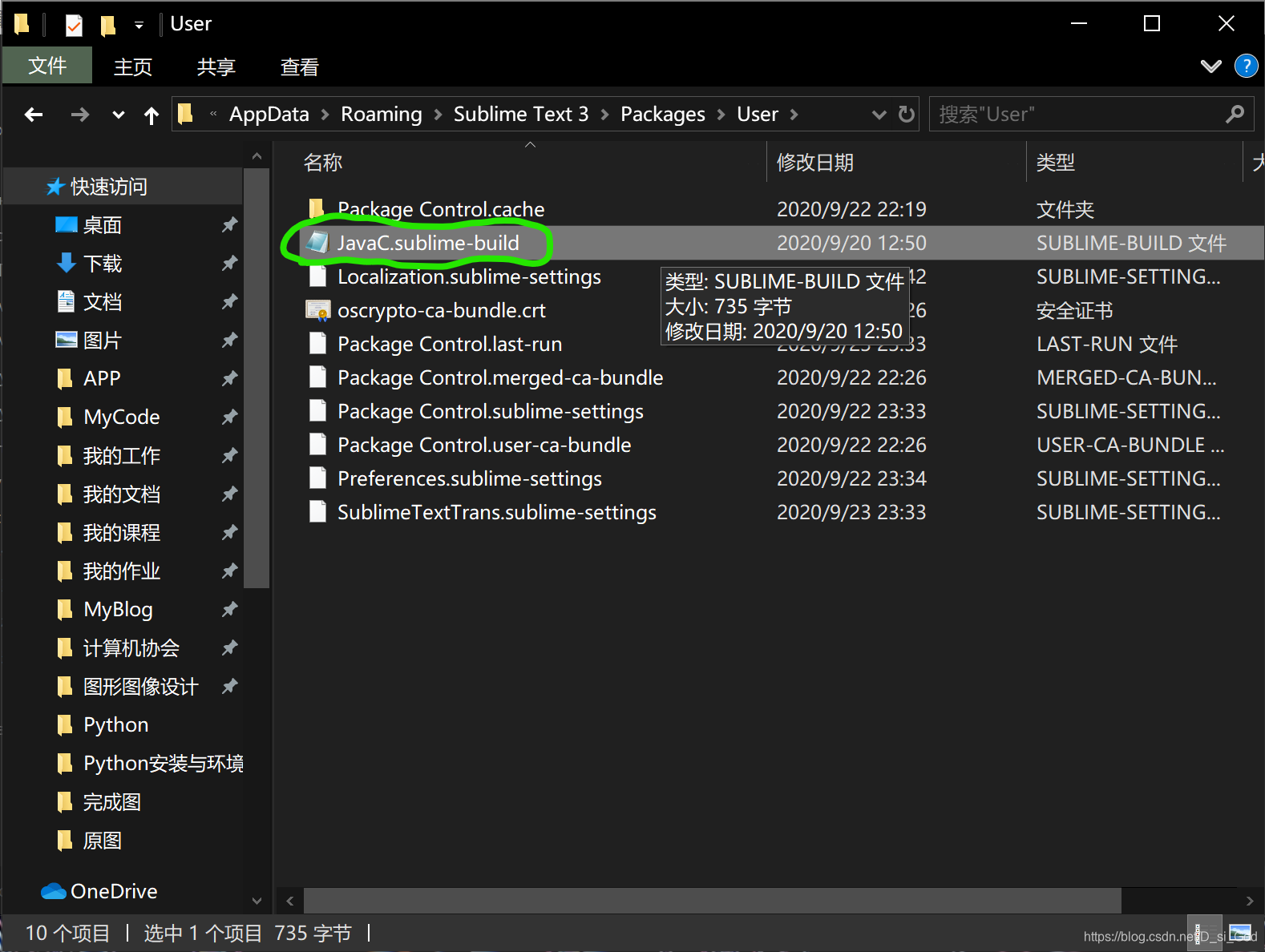1265x952 pixels.
Task: Select Package Control.user-ca-bundle file
Action: (484, 445)
